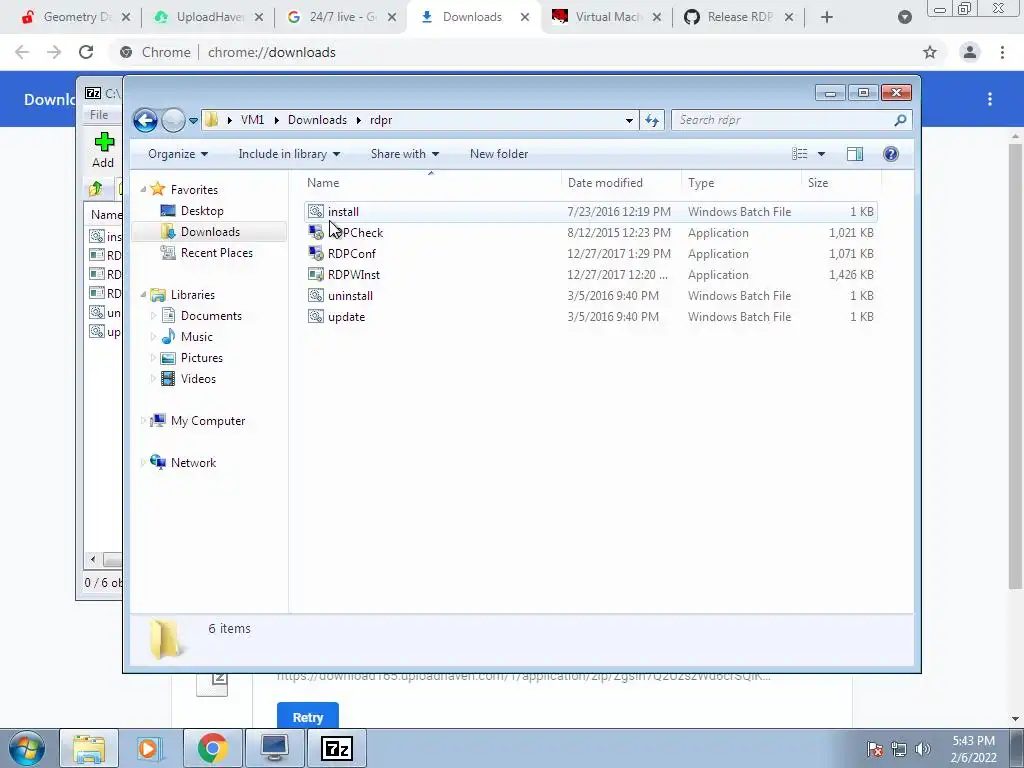
Task: Select the update batch file icon
Action: (x=316, y=317)
